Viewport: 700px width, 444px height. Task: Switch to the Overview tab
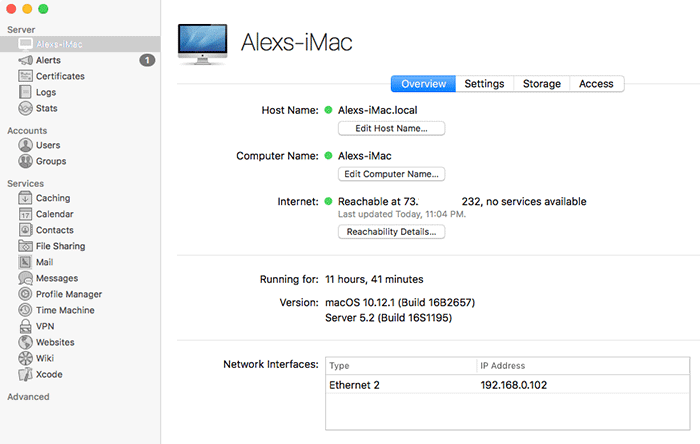pyautogui.click(x=423, y=84)
